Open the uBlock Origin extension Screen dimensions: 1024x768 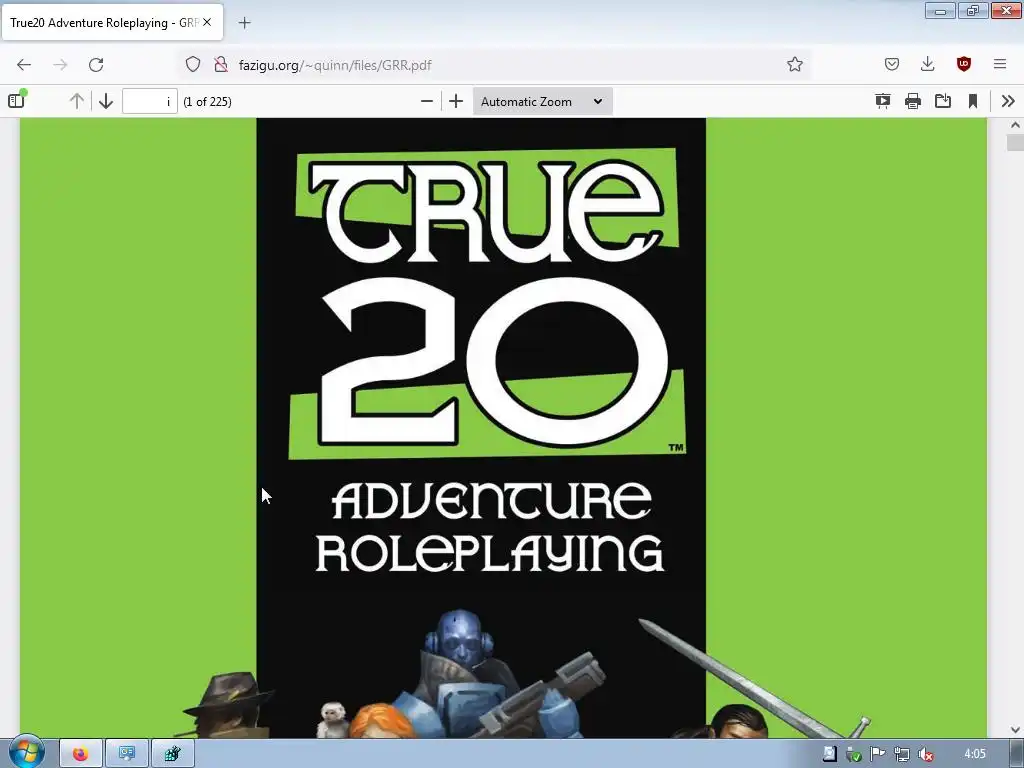point(963,64)
